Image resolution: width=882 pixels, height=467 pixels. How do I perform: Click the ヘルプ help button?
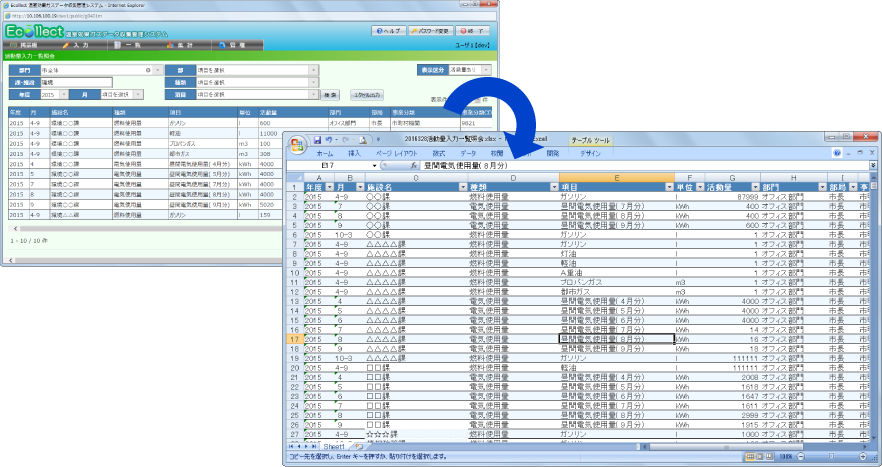pos(391,31)
